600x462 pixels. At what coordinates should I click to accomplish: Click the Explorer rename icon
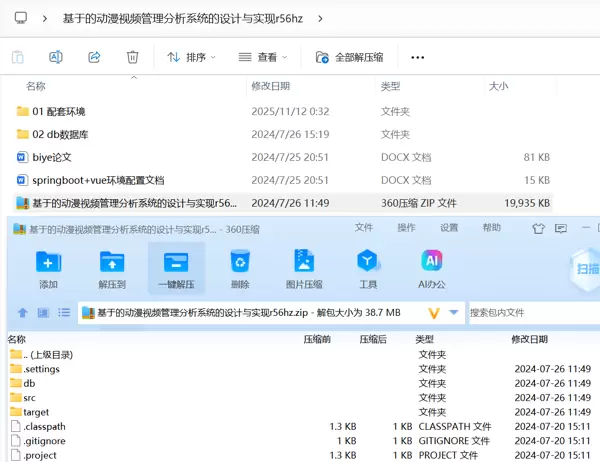point(56,57)
